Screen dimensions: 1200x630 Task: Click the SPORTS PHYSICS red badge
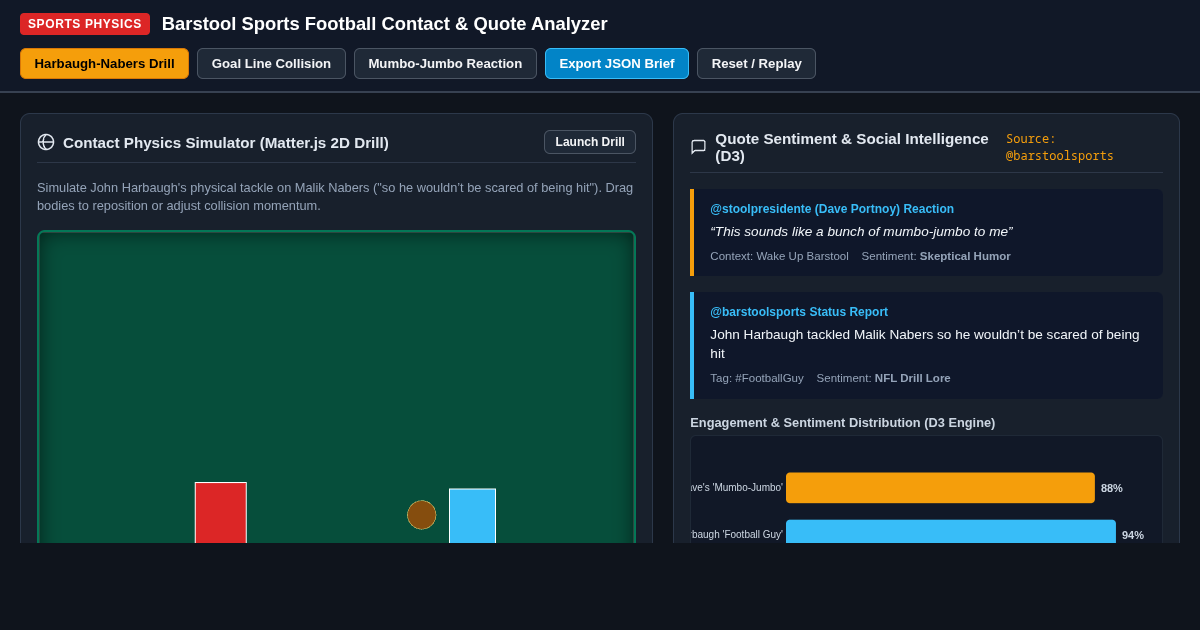85,24
